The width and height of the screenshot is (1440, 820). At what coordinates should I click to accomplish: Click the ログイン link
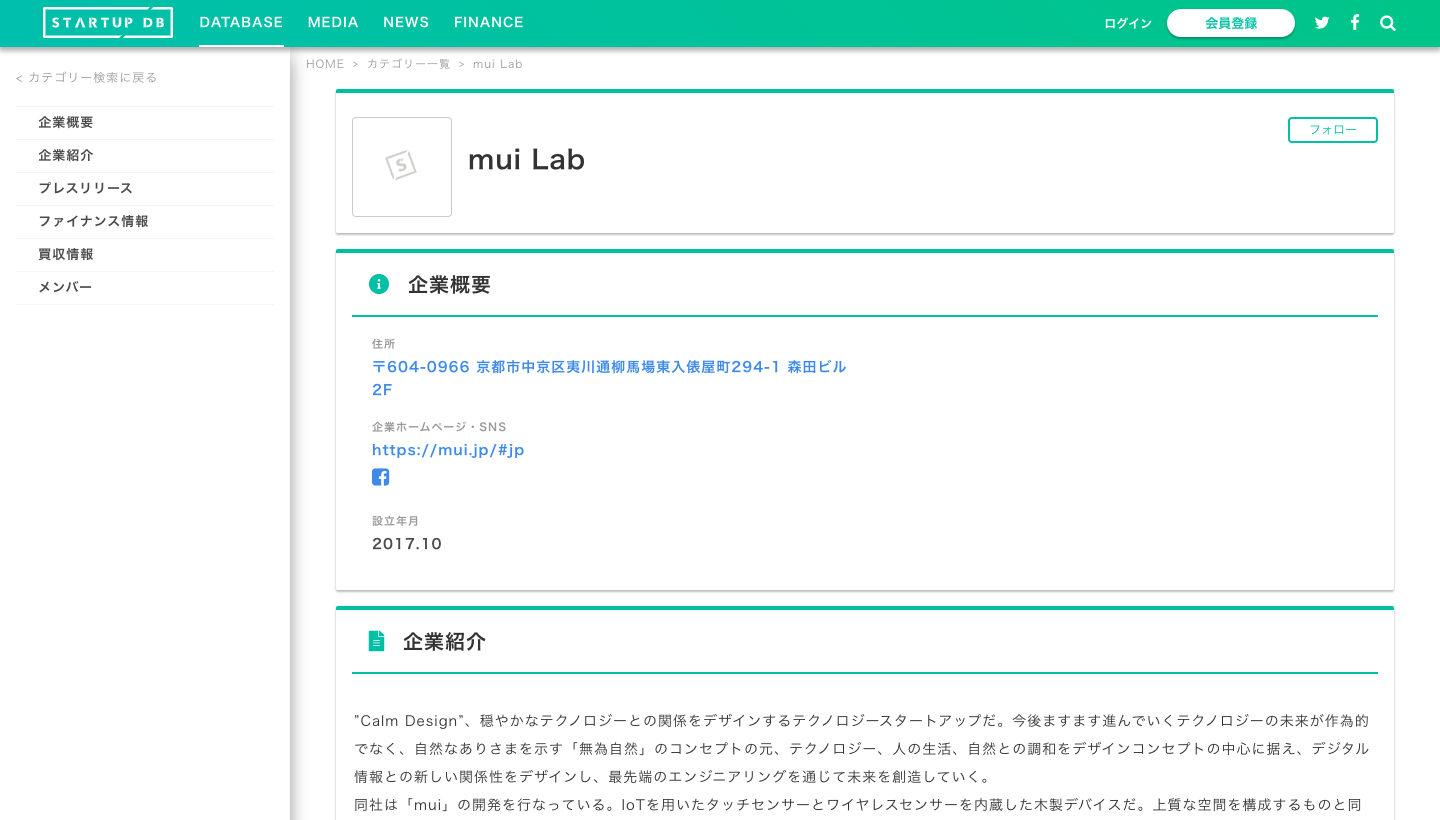coord(1128,23)
